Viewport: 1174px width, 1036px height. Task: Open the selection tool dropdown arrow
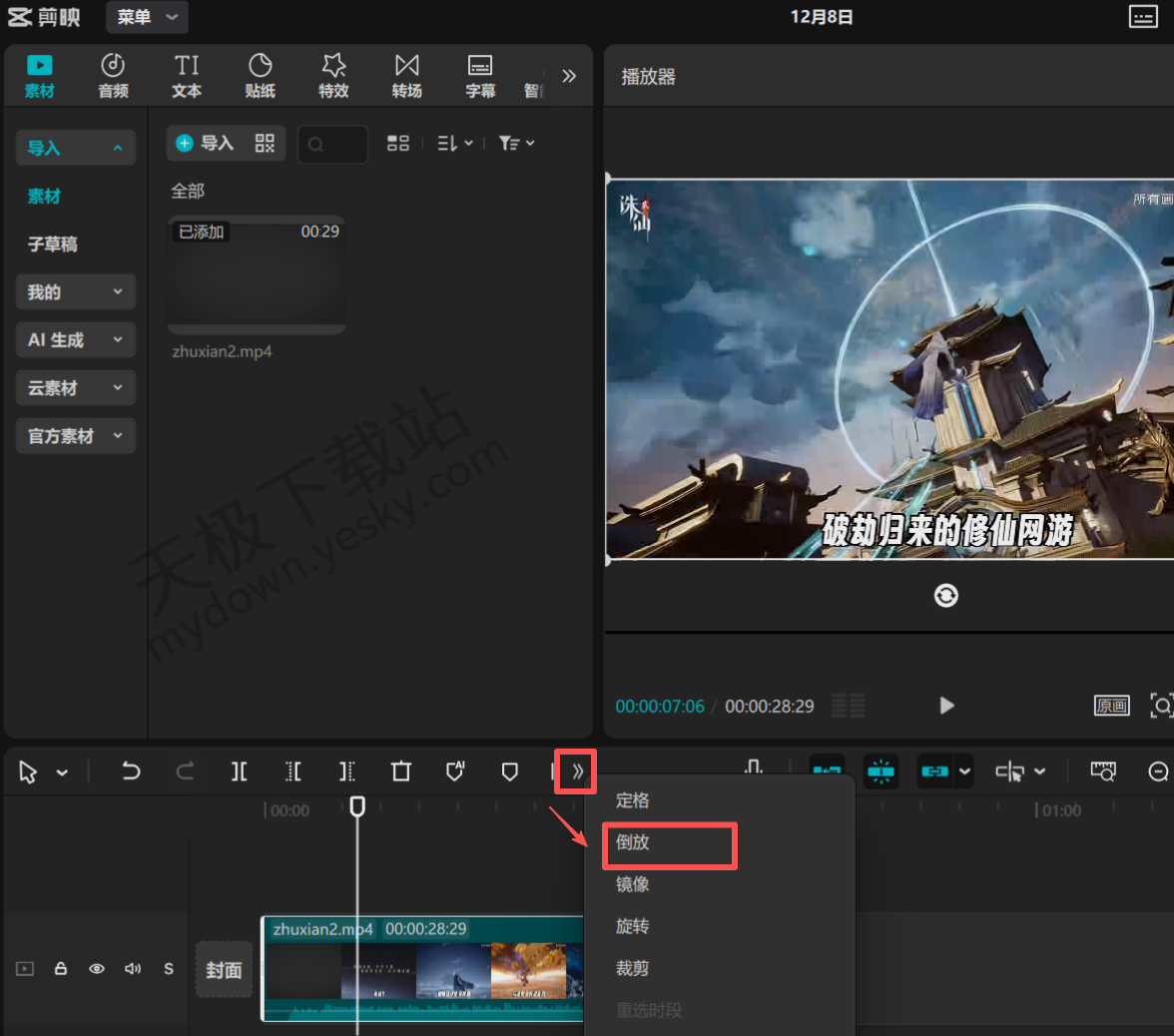pos(62,772)
